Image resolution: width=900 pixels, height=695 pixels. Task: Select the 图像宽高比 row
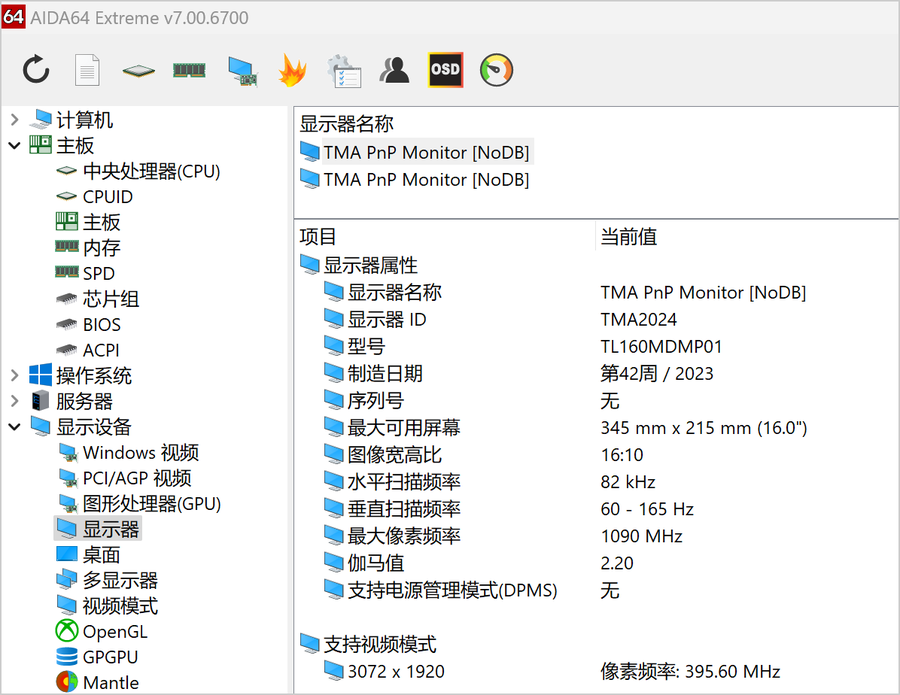(x=394, y=455)
